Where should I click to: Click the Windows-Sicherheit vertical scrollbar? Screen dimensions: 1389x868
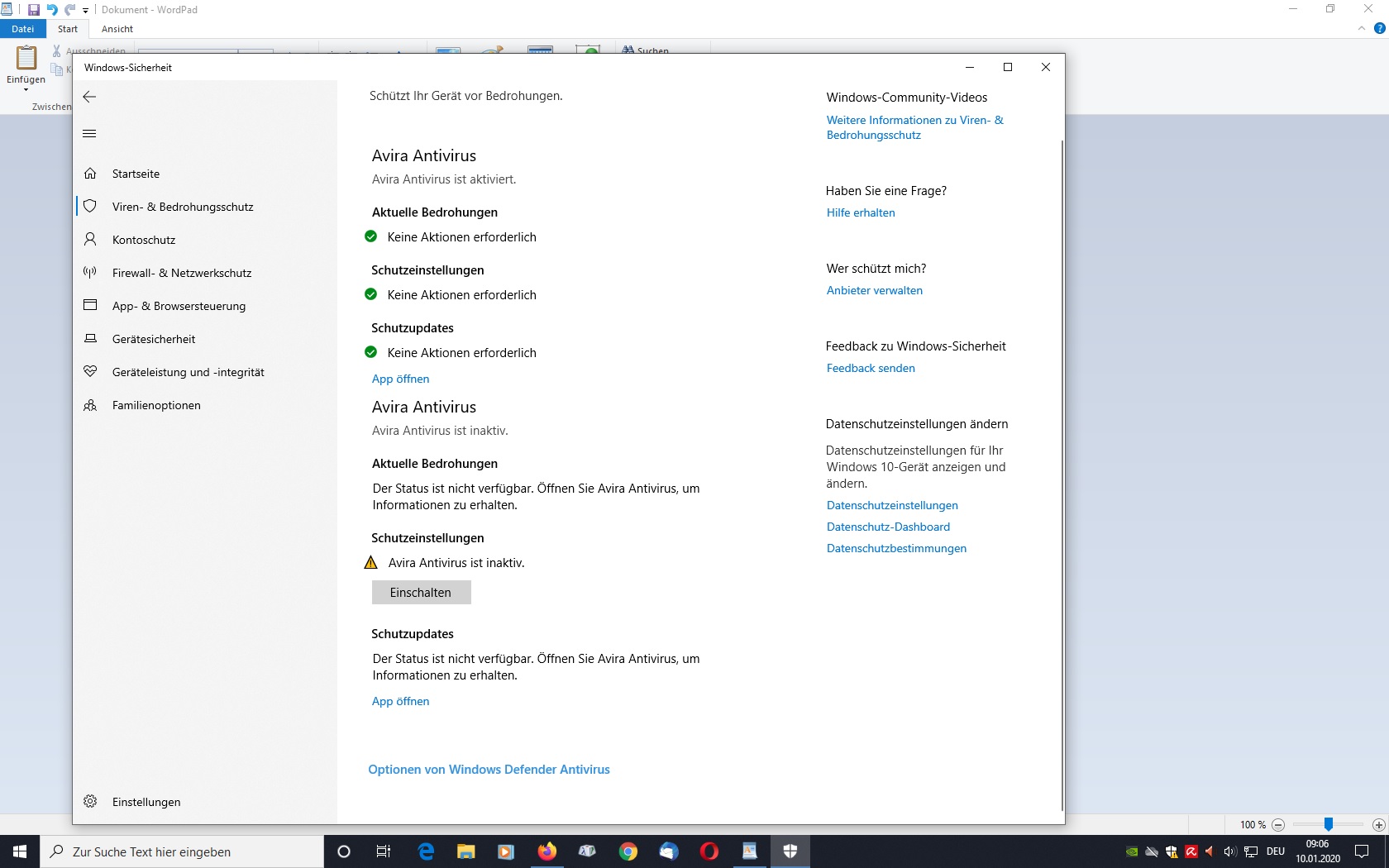(1062, 475)
